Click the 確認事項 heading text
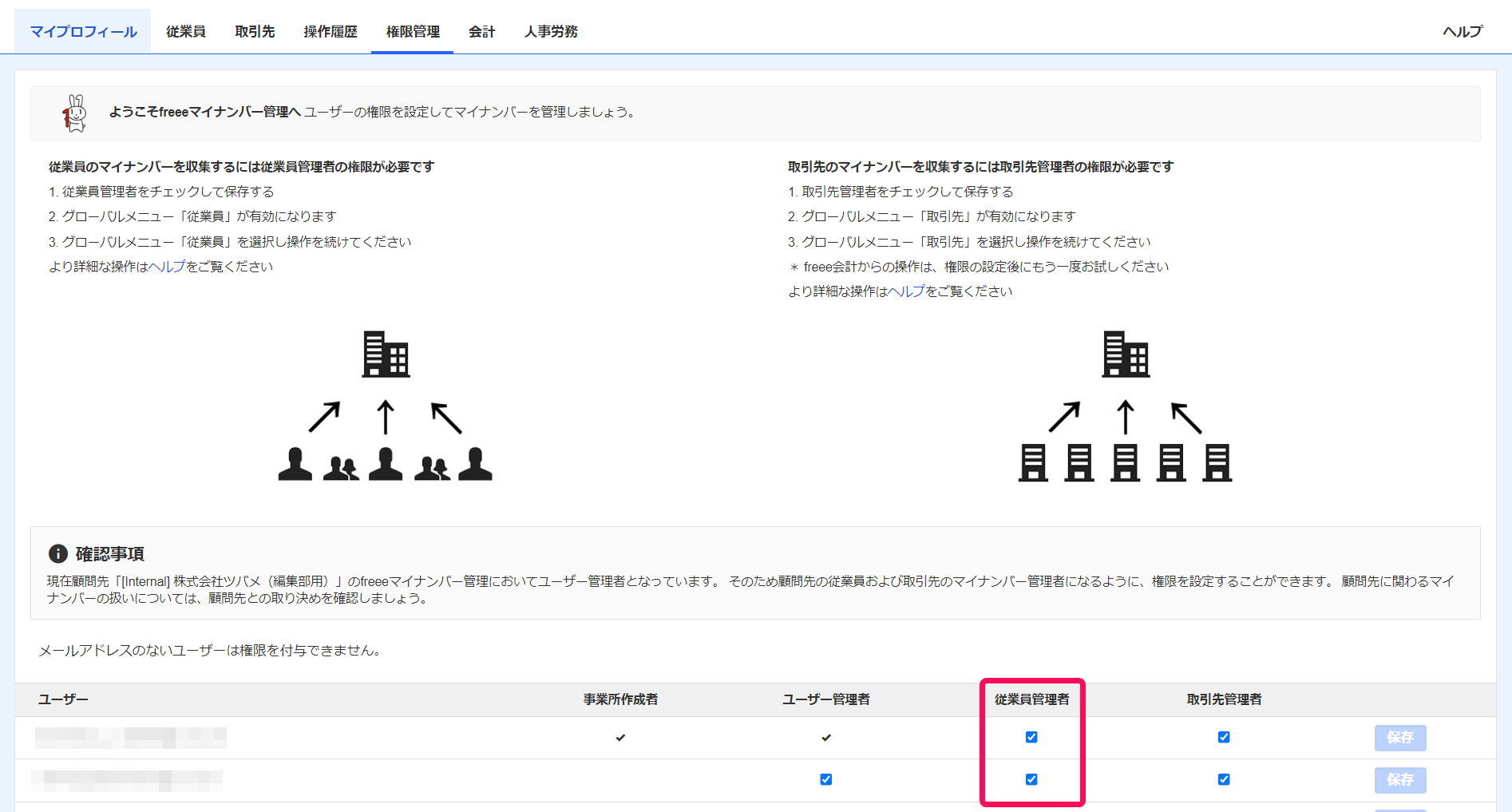 pyautogui.click(x=110, y=554)
